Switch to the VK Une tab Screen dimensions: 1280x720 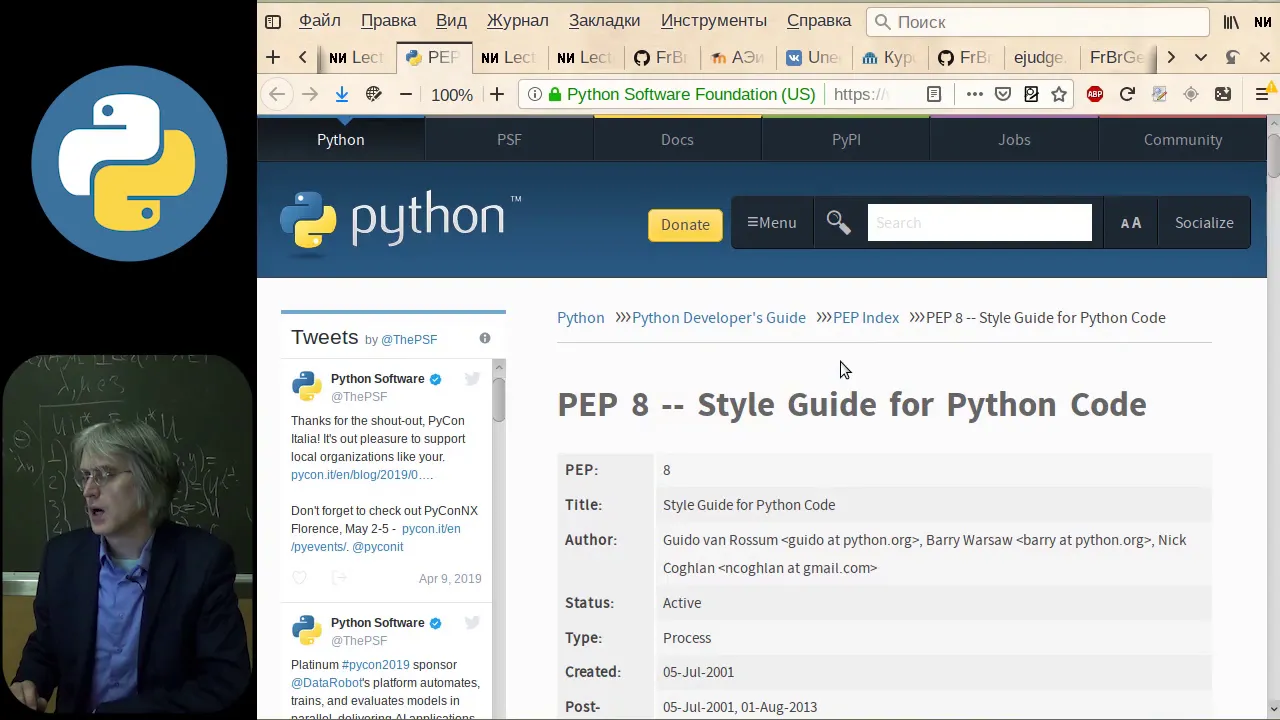point(813,58)
